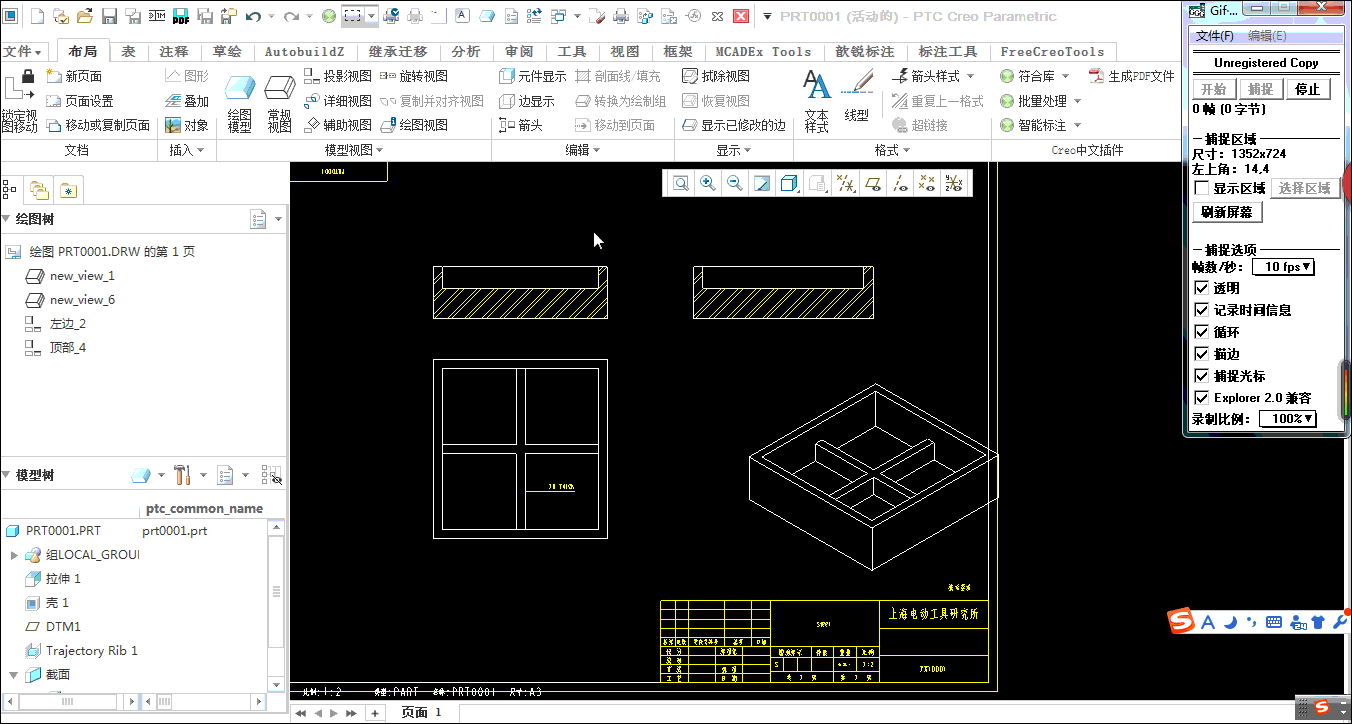The image size is (1352, 724).
Task: Click the Edge Display (边显示) button
Action: click(526, 101)
